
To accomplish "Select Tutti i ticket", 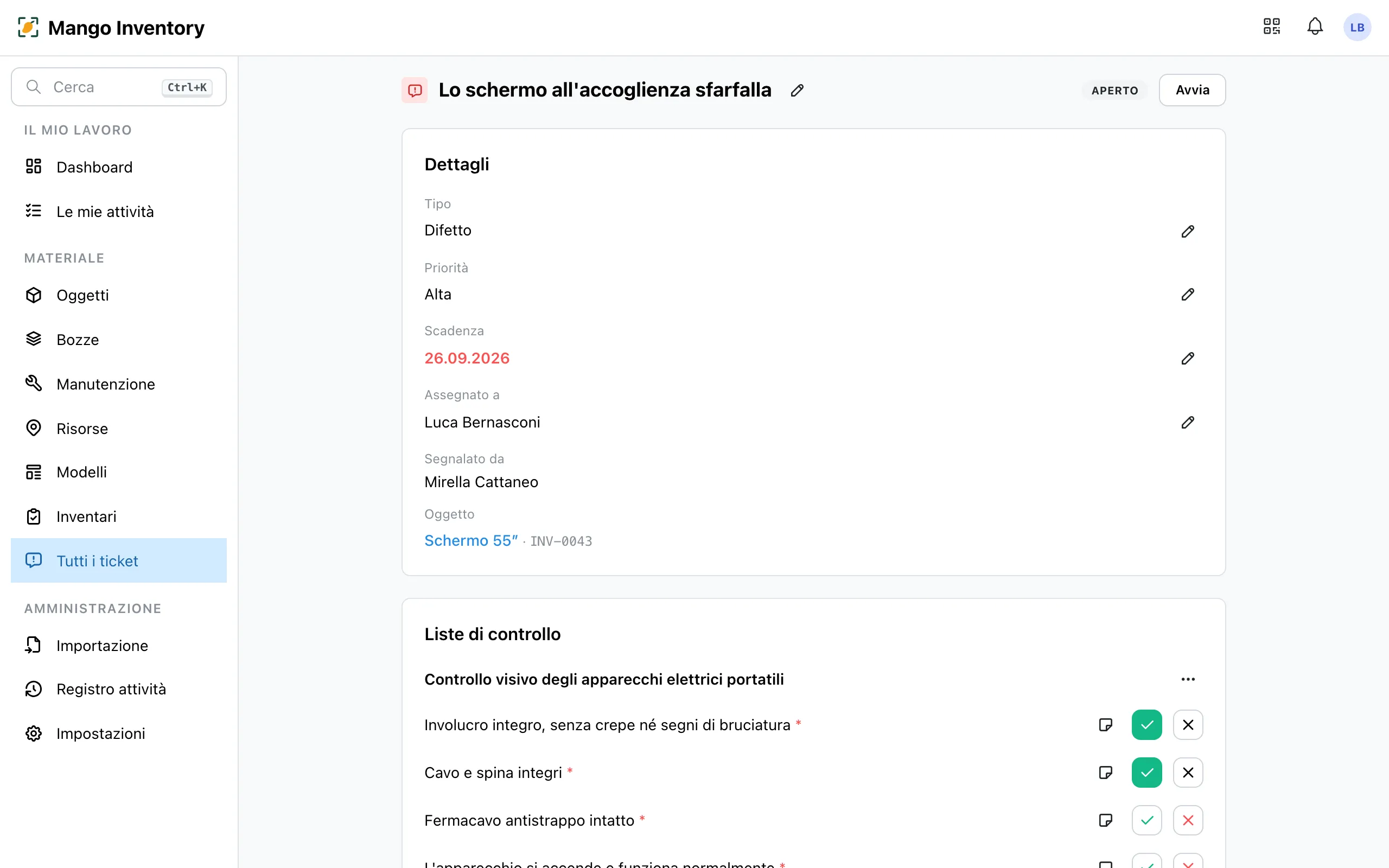I will point(119,561).
